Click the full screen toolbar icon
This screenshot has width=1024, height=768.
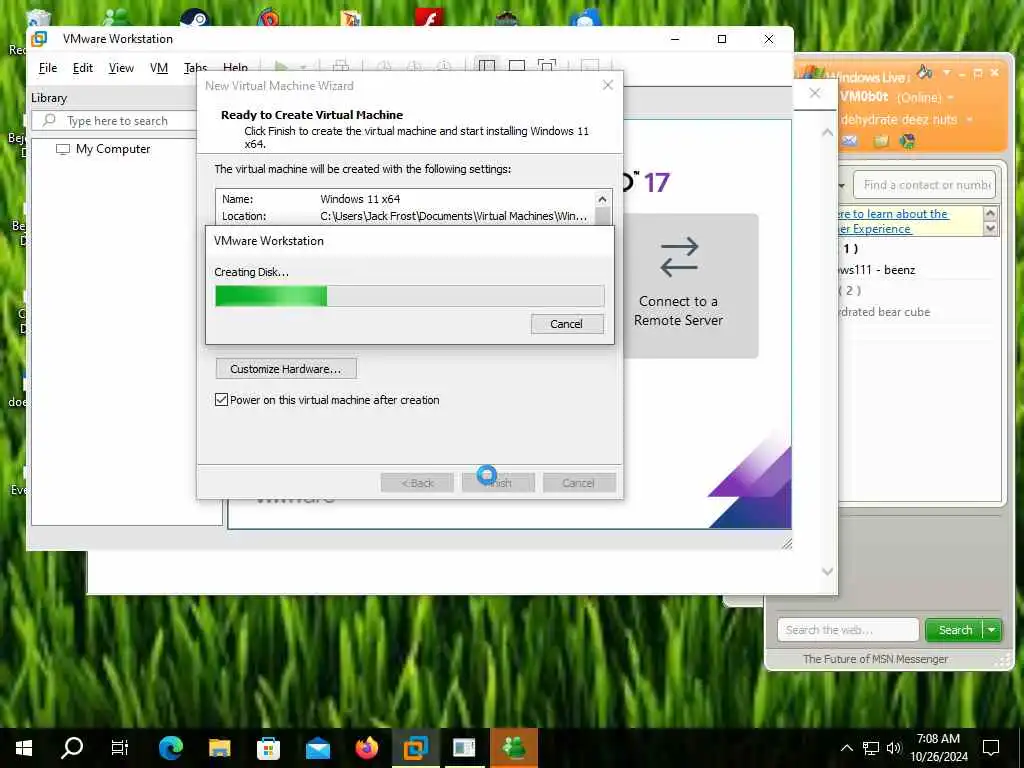tap(547, 66)
